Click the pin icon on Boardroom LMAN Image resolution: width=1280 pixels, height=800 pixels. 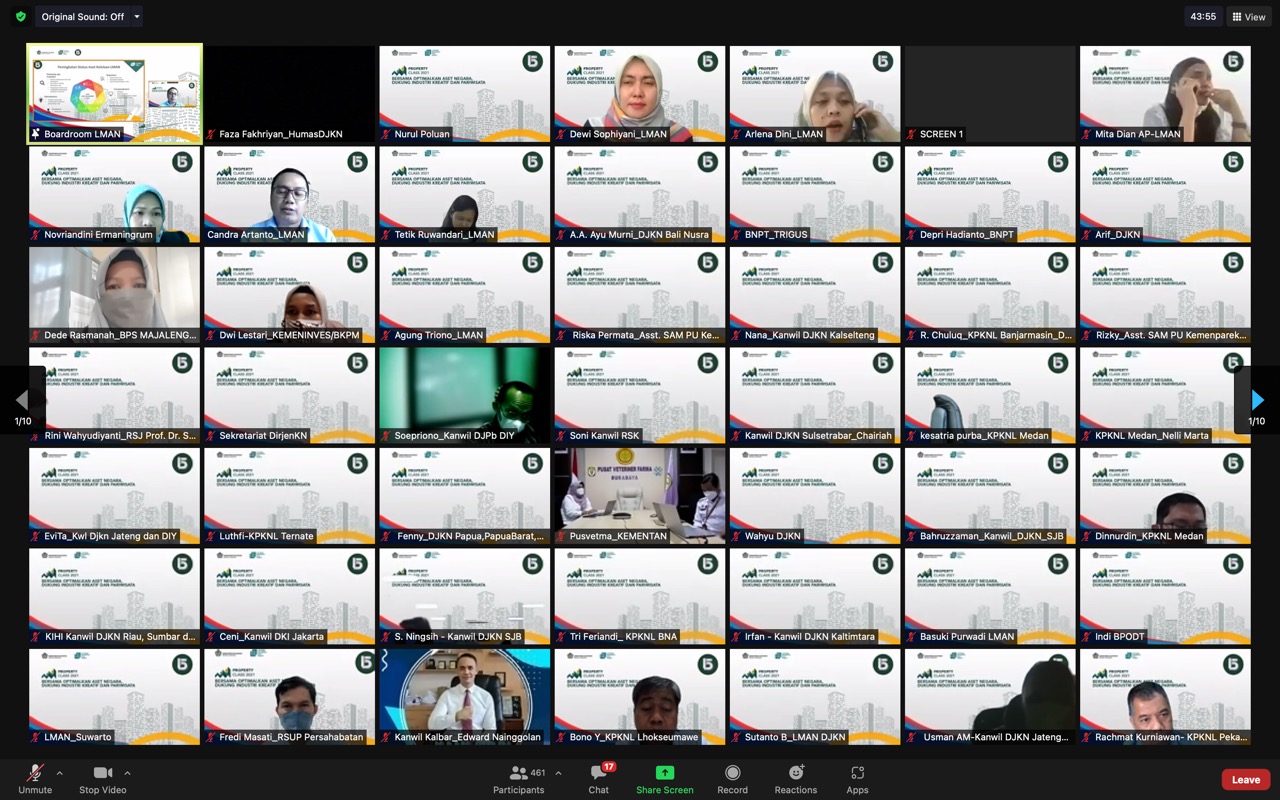[x=36, y=134]
